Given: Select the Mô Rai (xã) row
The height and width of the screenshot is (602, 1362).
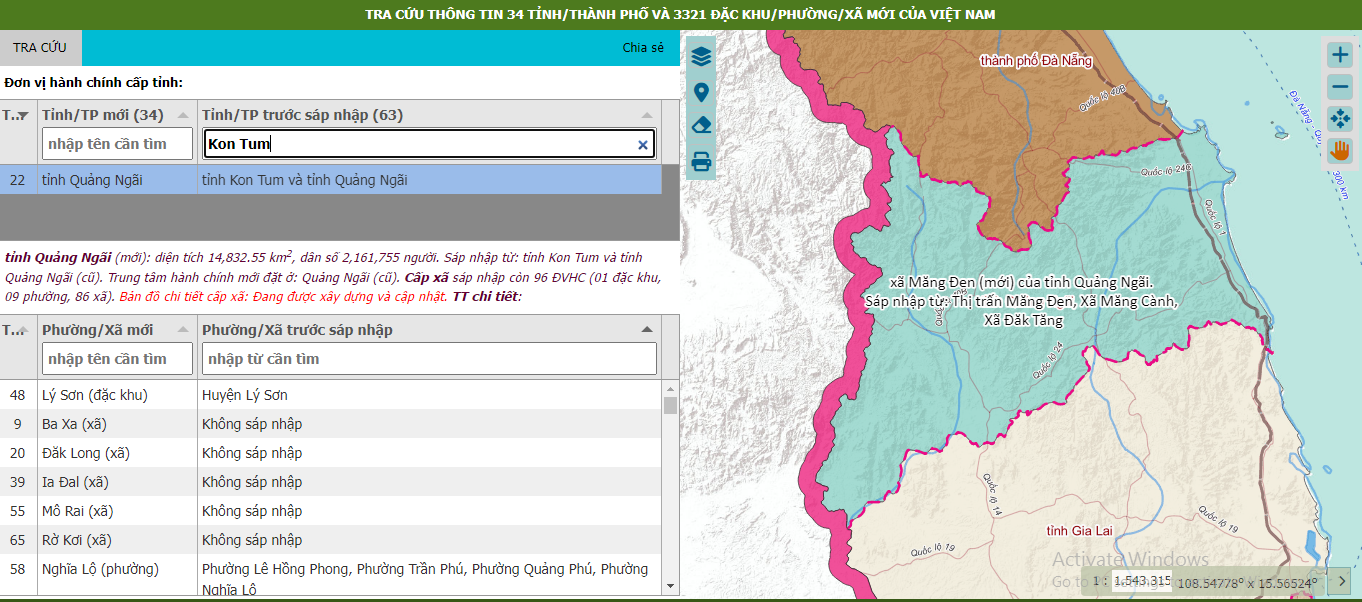Looking at the screenshot, I should point(331,511).
